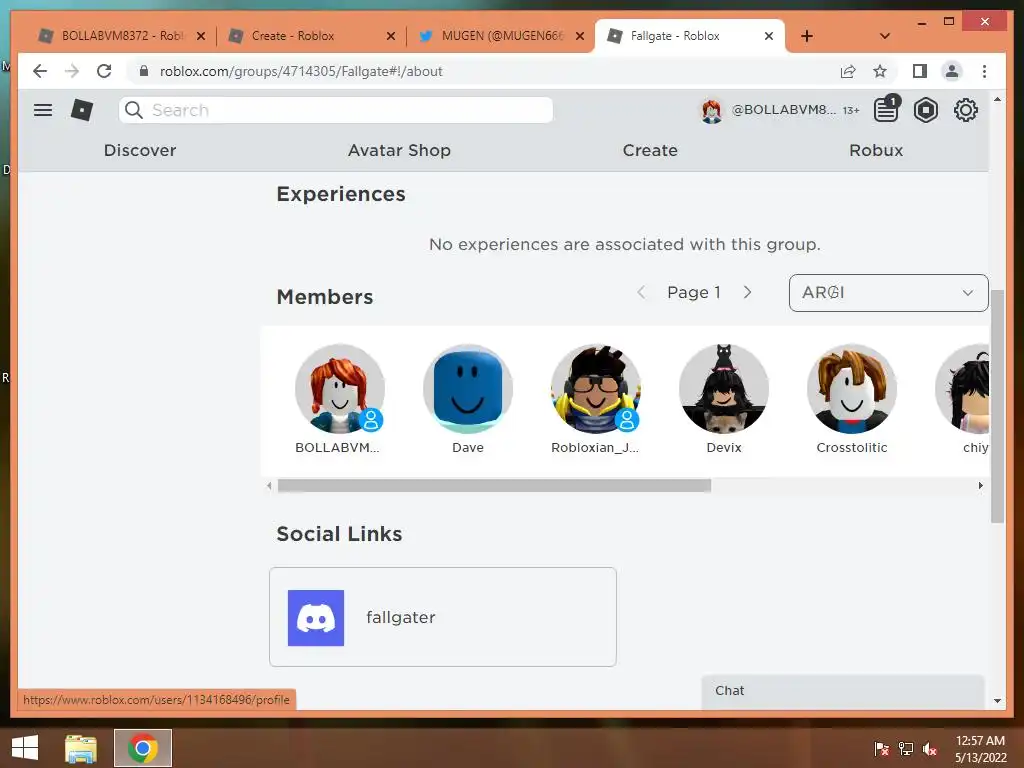Click Devix's avatar thumbnail
Screen dimensions: 1024x768
724,389
